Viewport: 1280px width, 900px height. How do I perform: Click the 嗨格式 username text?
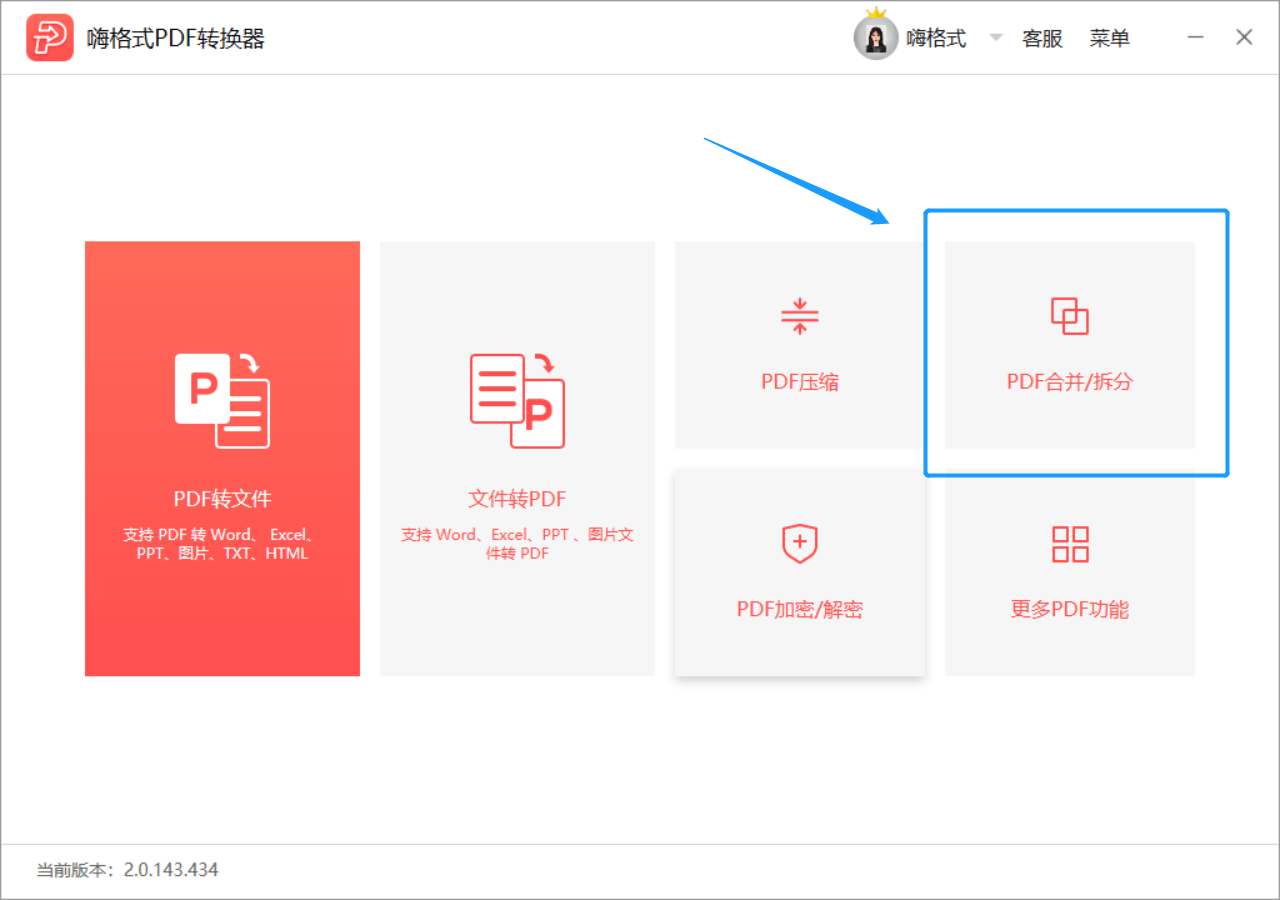pyautogui.click(x=936, y=38)
